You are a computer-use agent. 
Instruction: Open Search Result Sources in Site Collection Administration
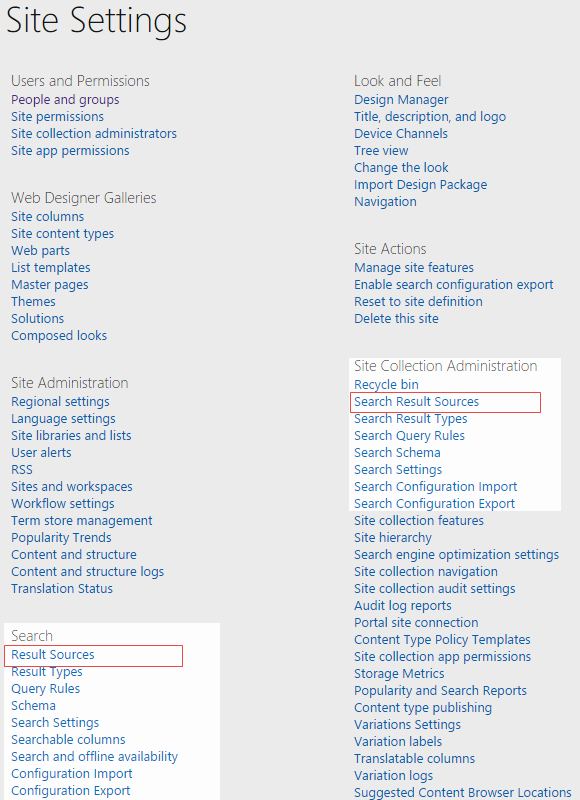[x=416, y=402]
